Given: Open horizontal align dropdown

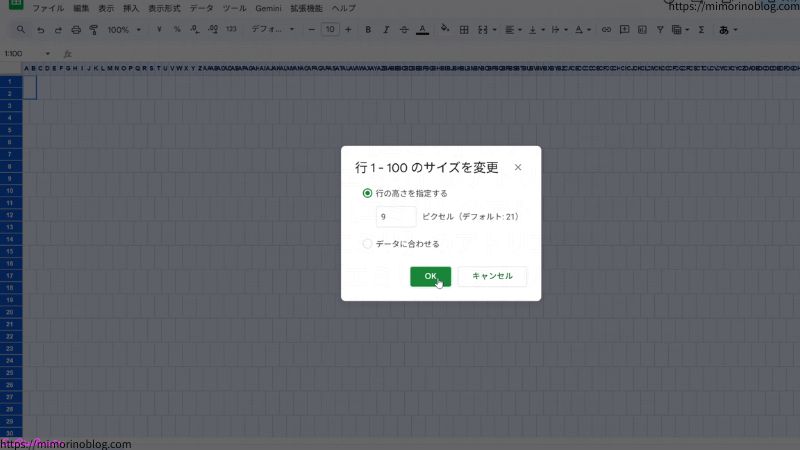Looking at the screenshot, I should pyautogui.click(x=513, y=30).
